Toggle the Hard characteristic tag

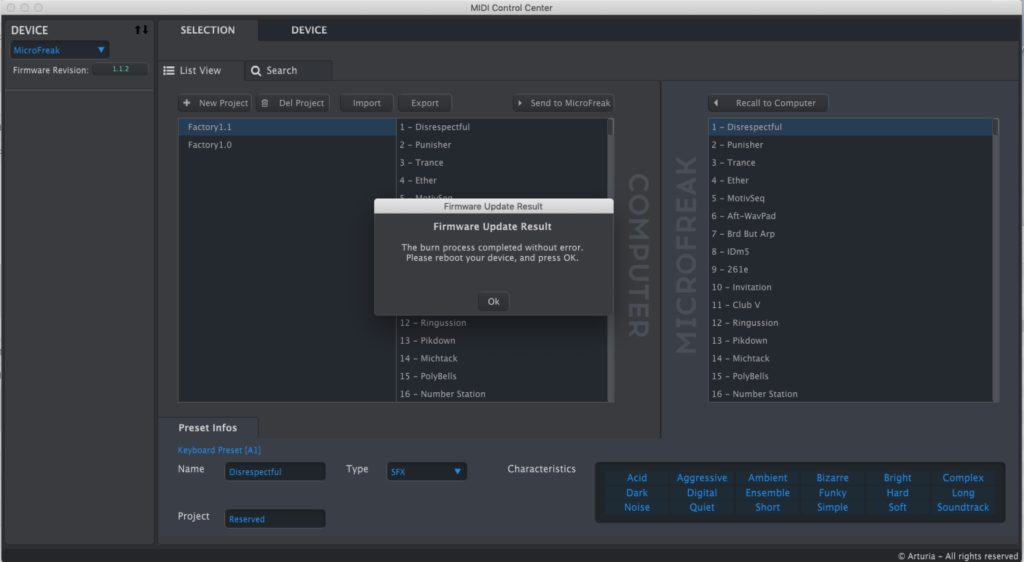coord(897,493)
